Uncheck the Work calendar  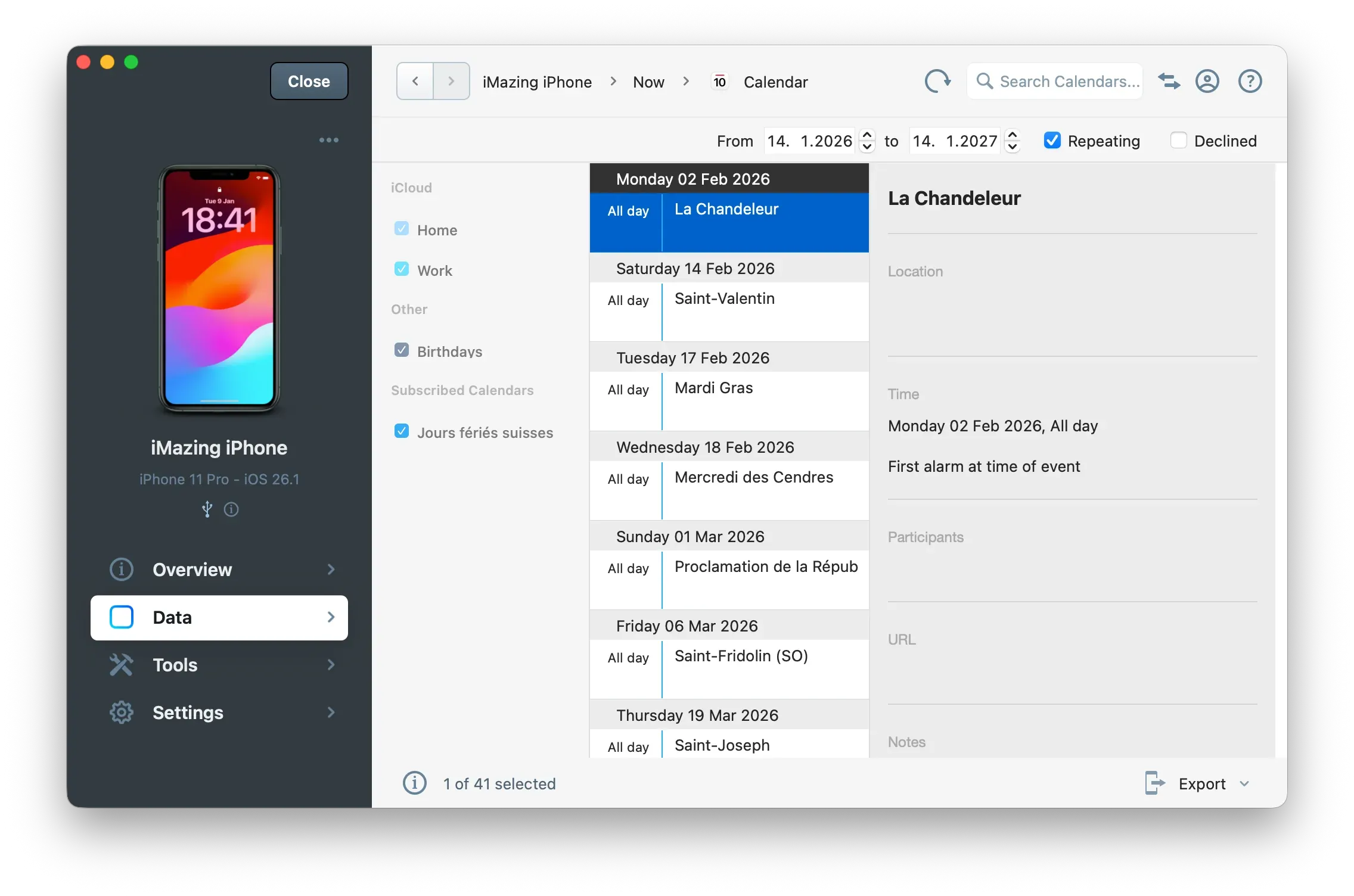(x=402, y=269)
